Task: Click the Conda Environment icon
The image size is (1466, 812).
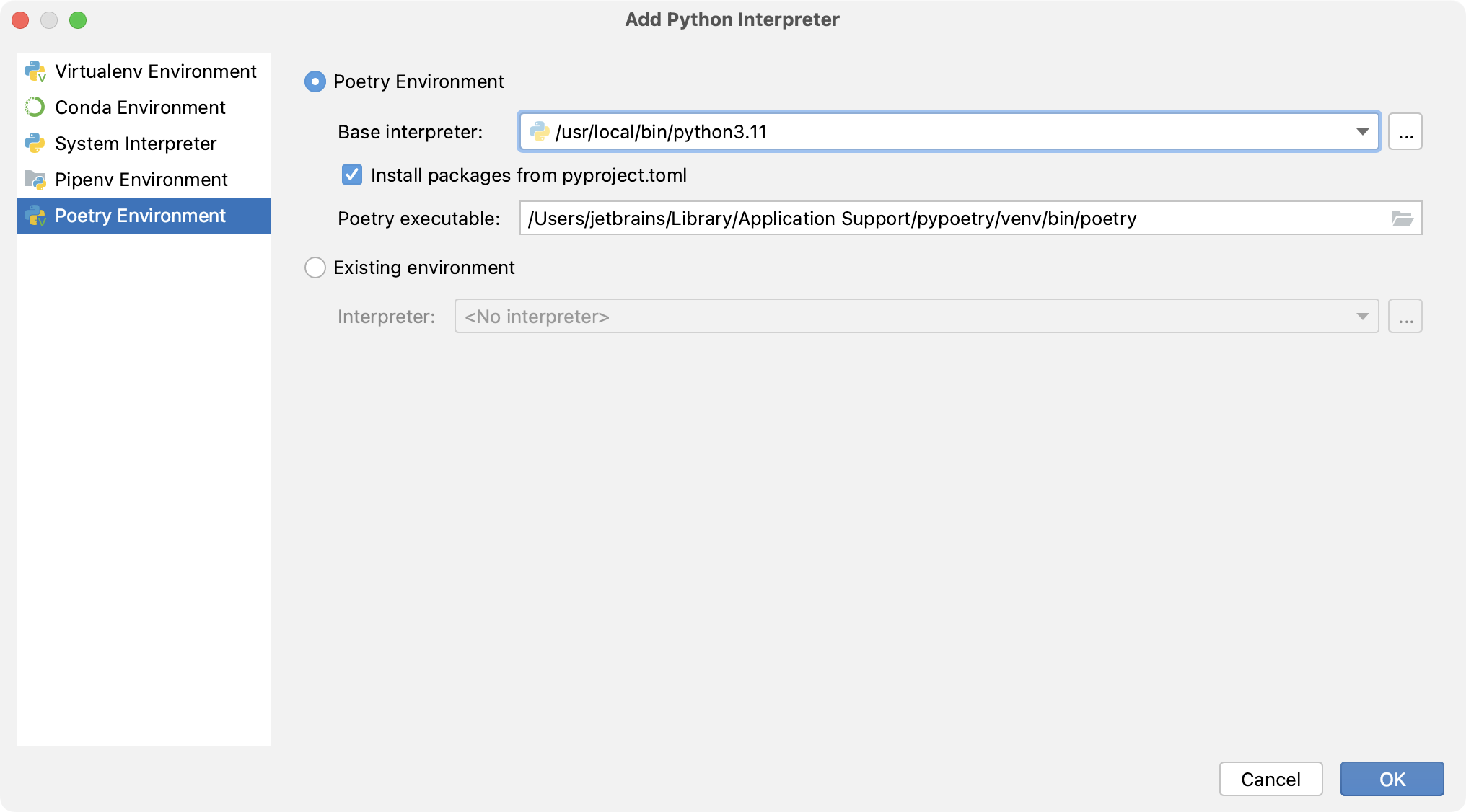Action: [37, 107]
